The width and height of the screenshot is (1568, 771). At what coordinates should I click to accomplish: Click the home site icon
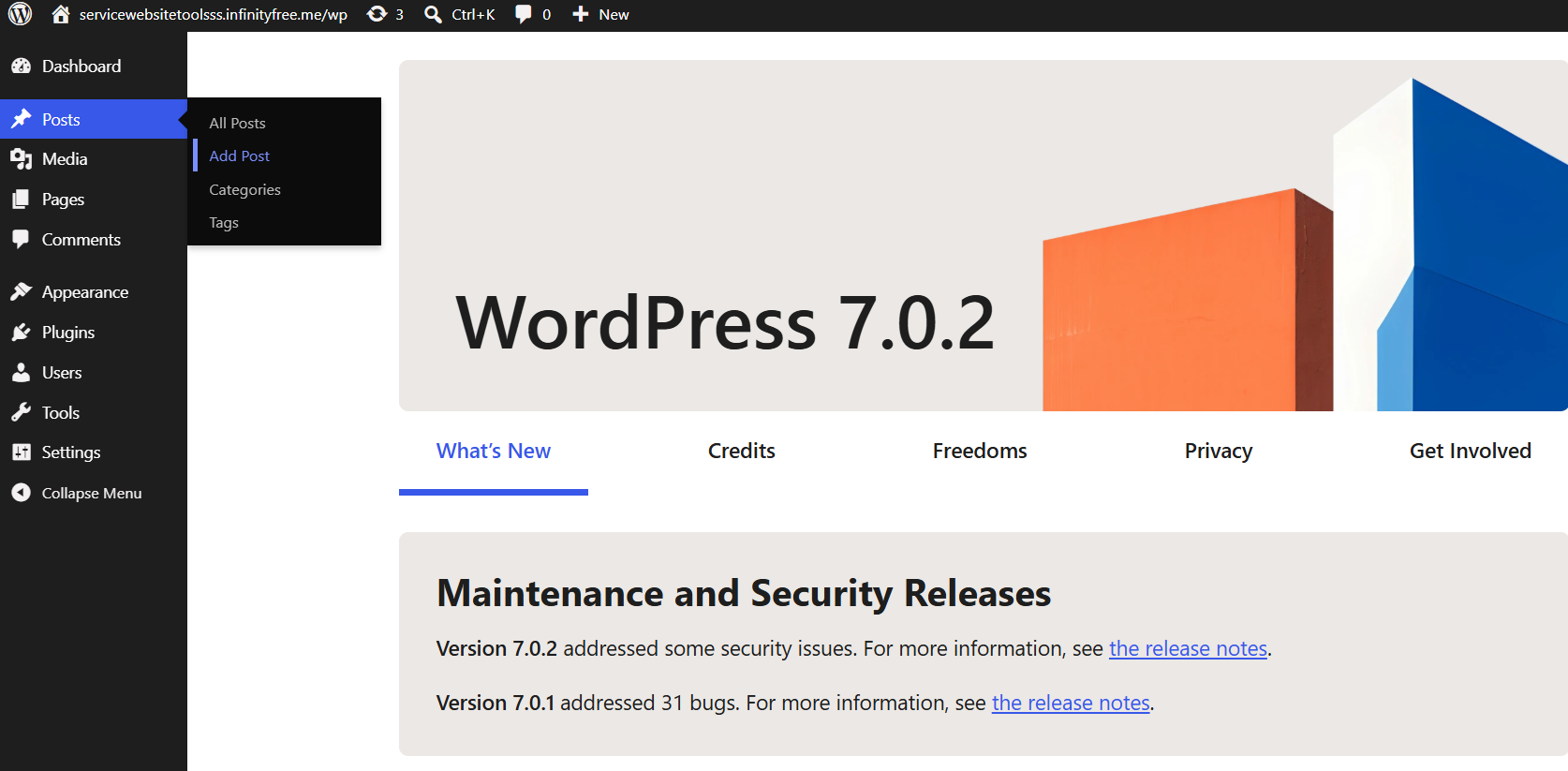[x=61, y=14]
